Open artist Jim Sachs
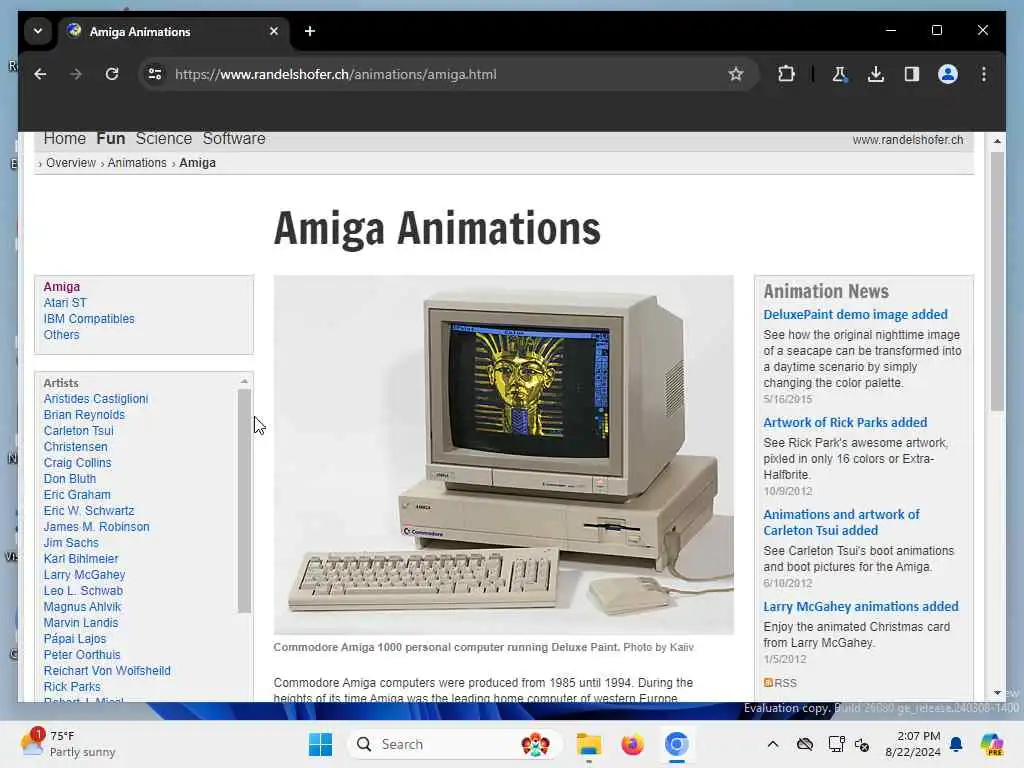This screenshot has height=768, width=1024. [71, 543]
